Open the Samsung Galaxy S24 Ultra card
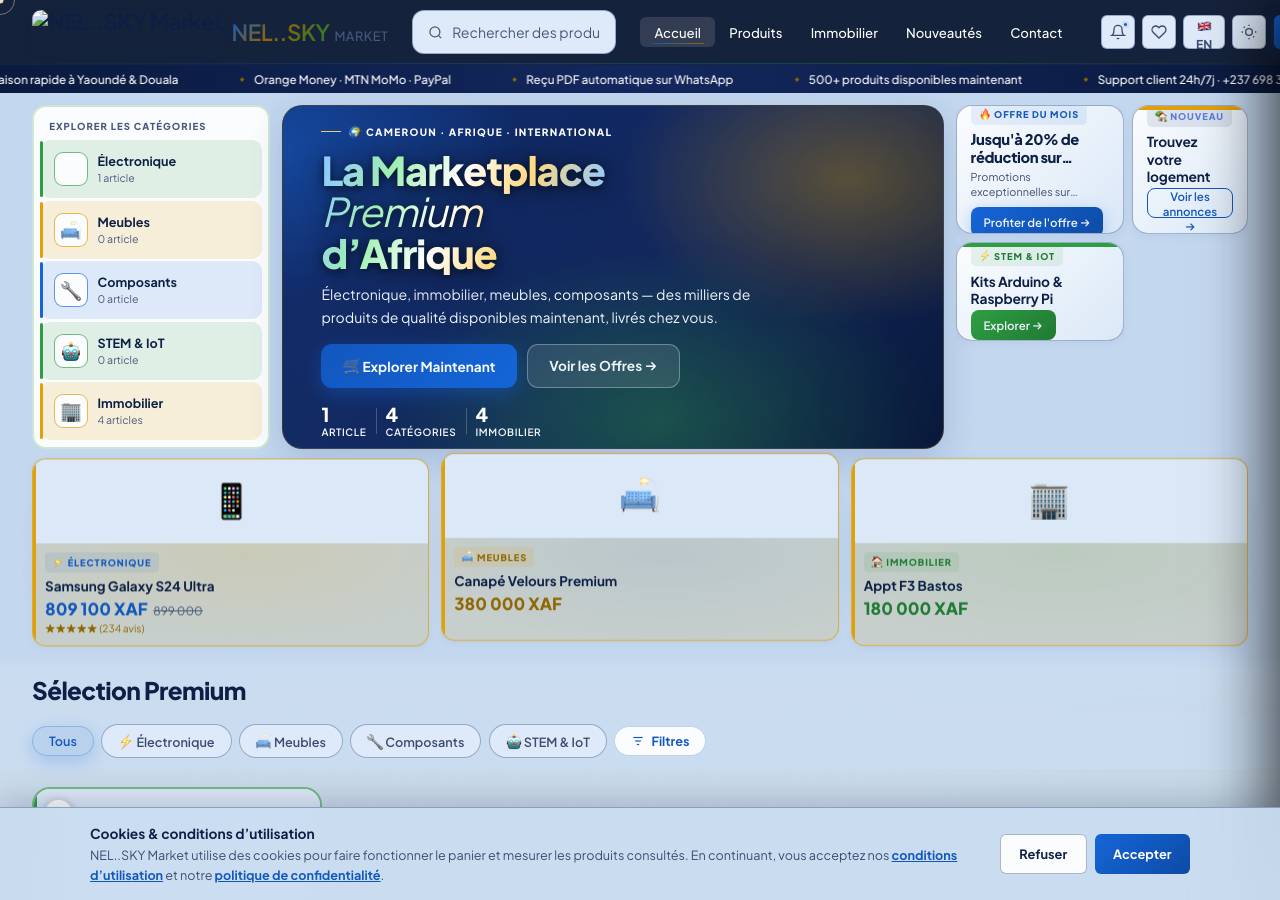 (x=231, y=552)
